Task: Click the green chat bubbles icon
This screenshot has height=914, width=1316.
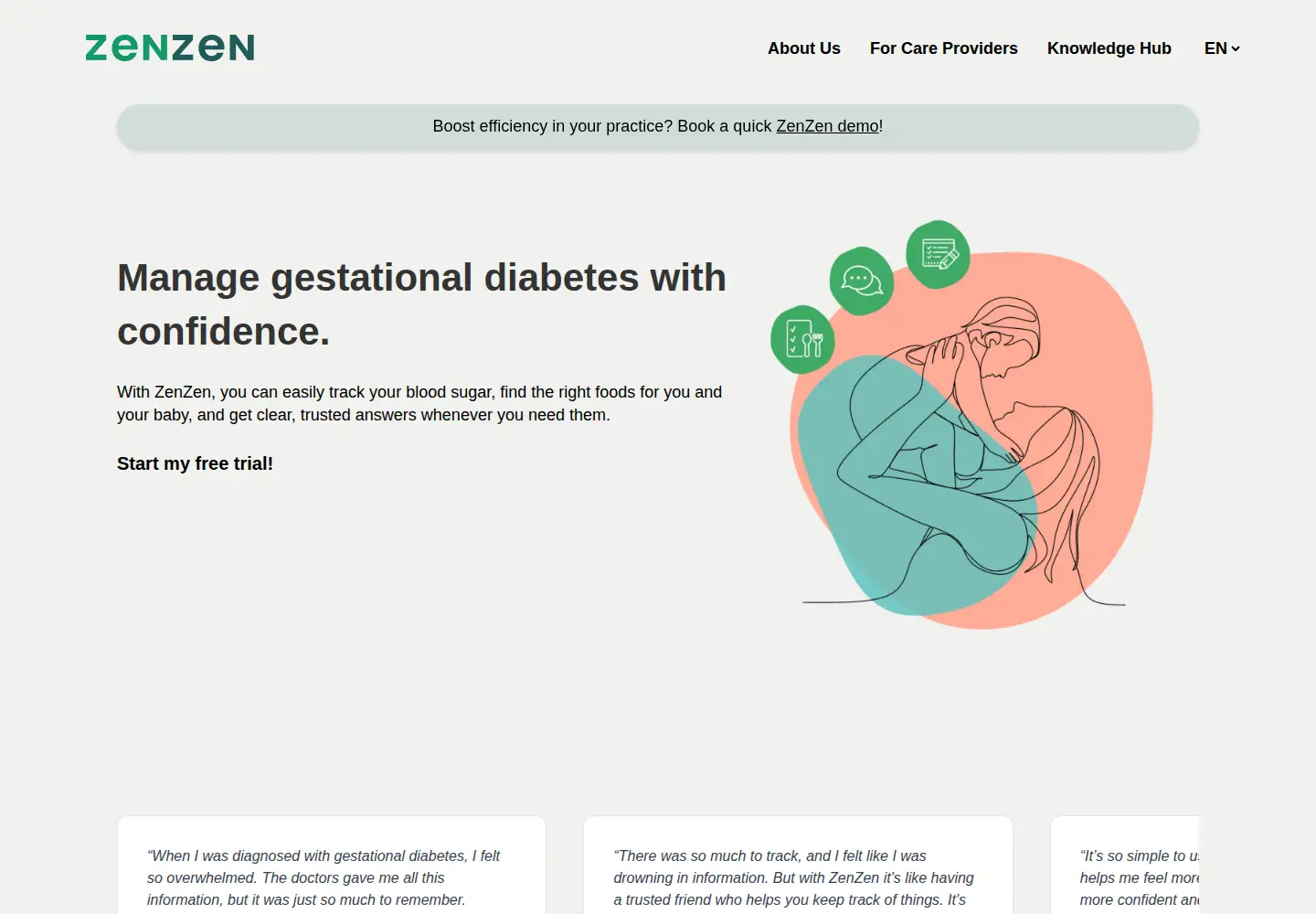Action: pos(862,281)
